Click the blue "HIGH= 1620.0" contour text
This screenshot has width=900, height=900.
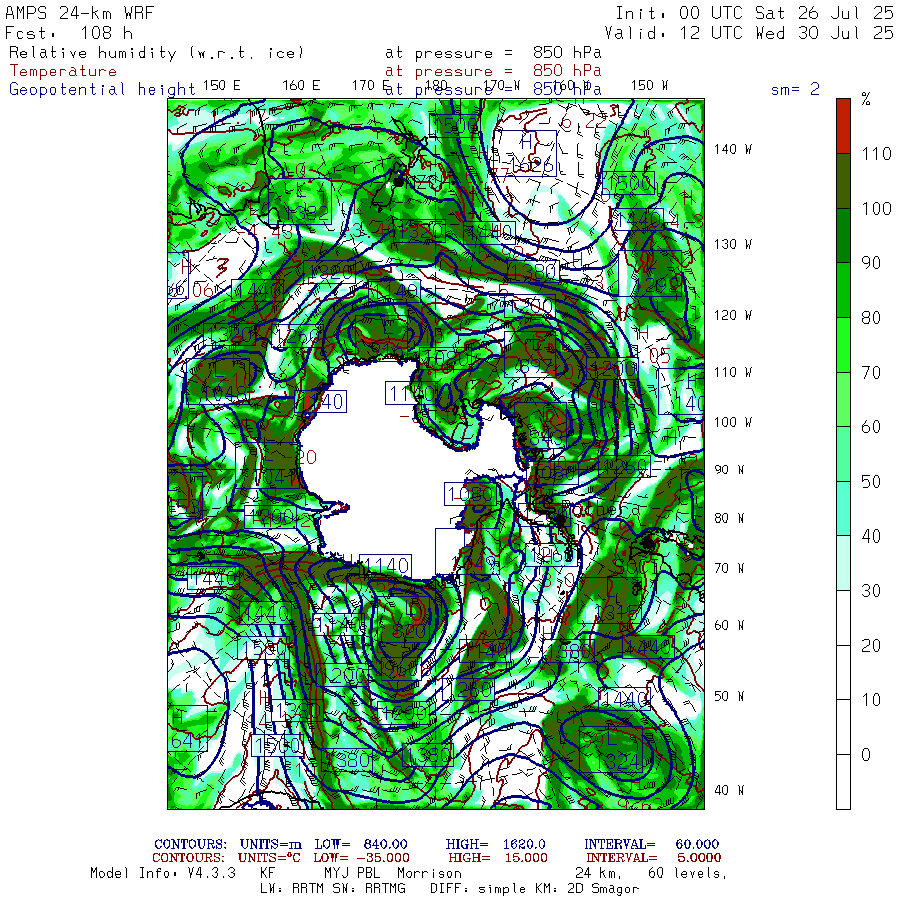coord(496,844)
